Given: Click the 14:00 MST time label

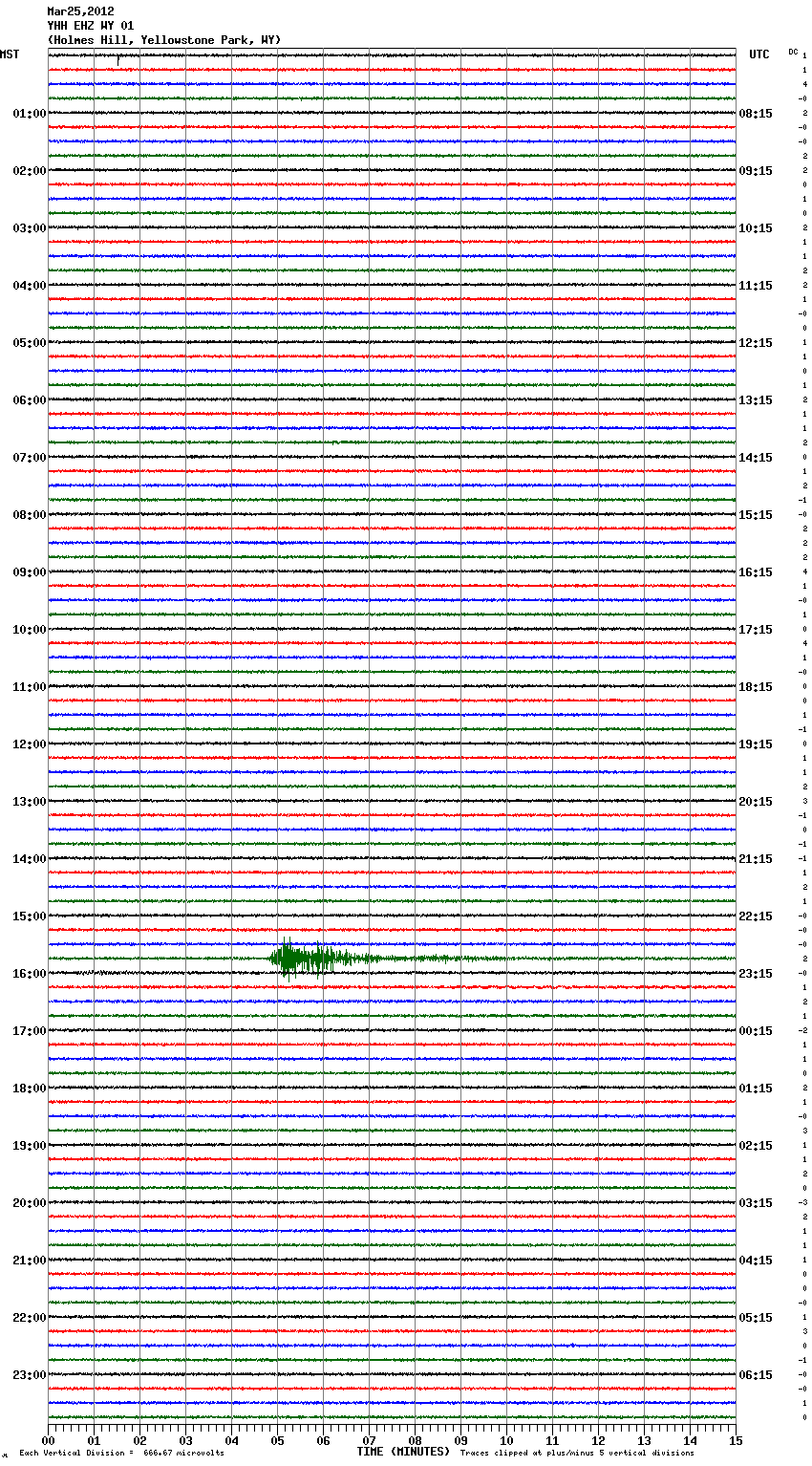Looking at the screenshot, I should pyautogui.click(x=30, y=859).
